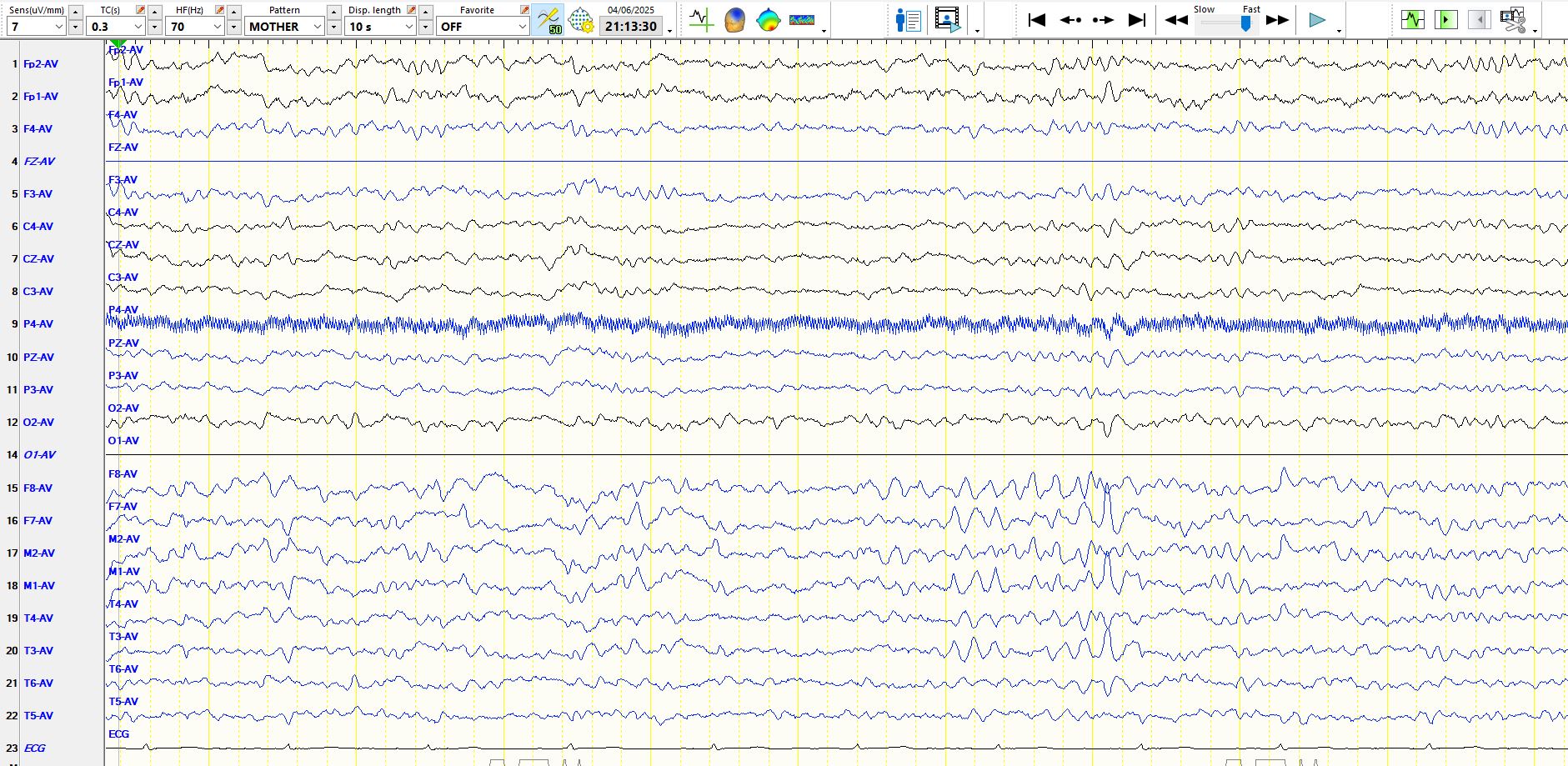Viewport: 1568px width, 766px height.
Task: Select the M2-AV channel label
Action: [x=39, y=553]
